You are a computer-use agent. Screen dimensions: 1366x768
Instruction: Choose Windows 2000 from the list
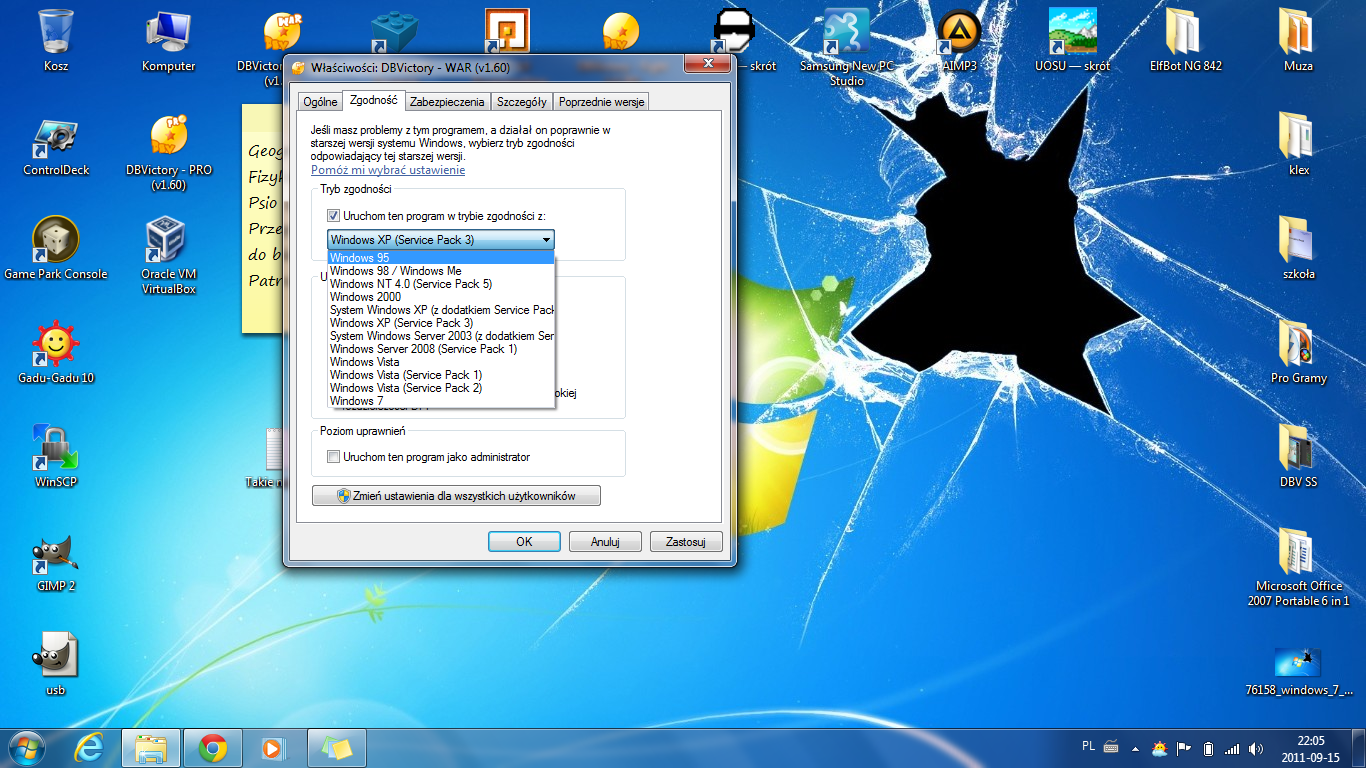click(441, 297)
